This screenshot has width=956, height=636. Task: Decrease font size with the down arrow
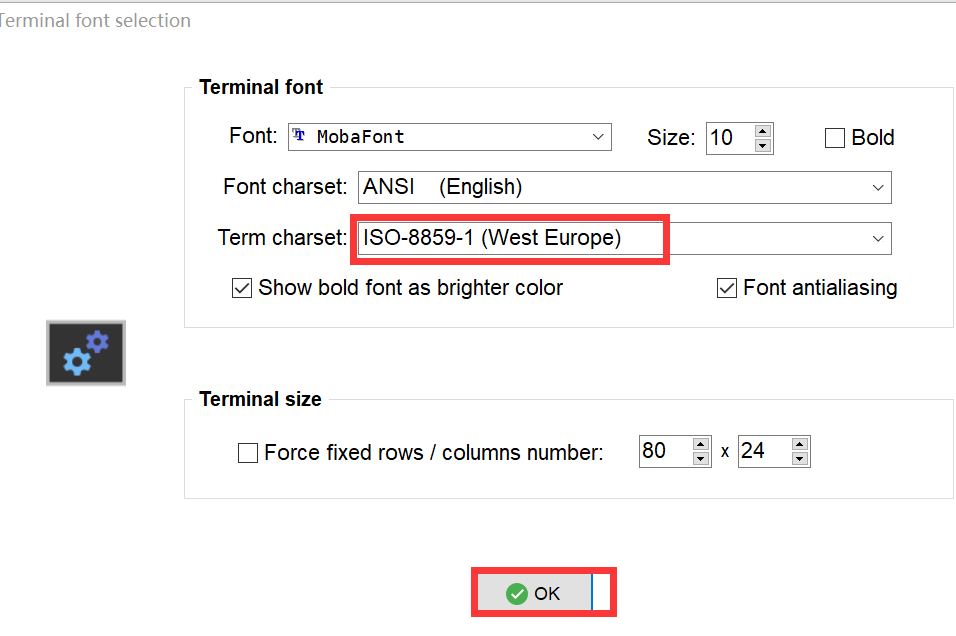pos(762,145)
